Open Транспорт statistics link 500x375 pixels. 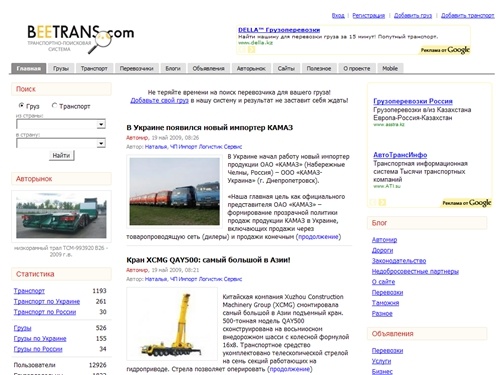tap(29, 291)
